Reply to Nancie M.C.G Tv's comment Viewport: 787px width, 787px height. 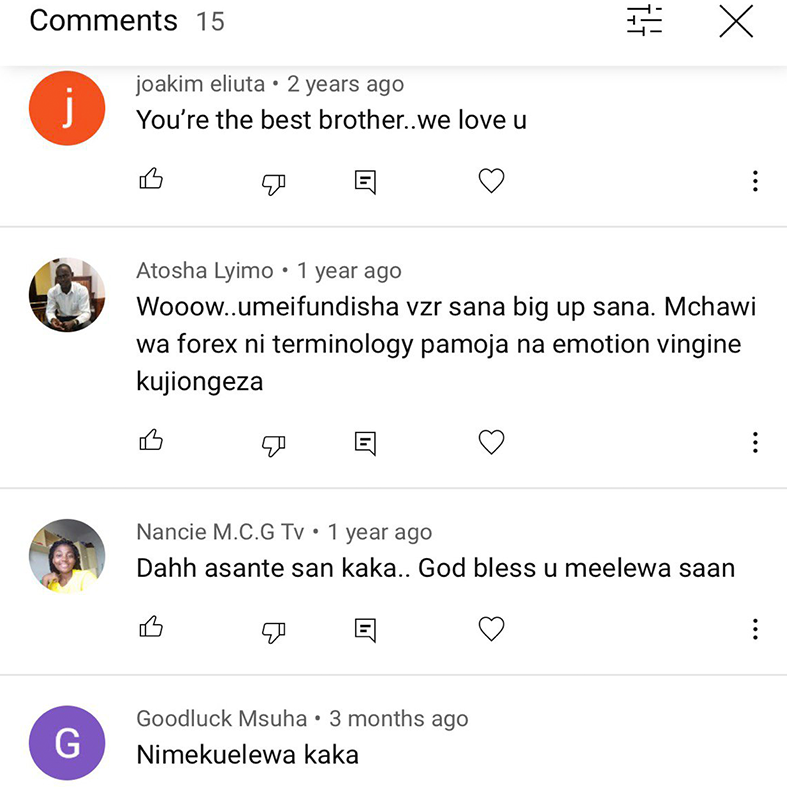366,629
